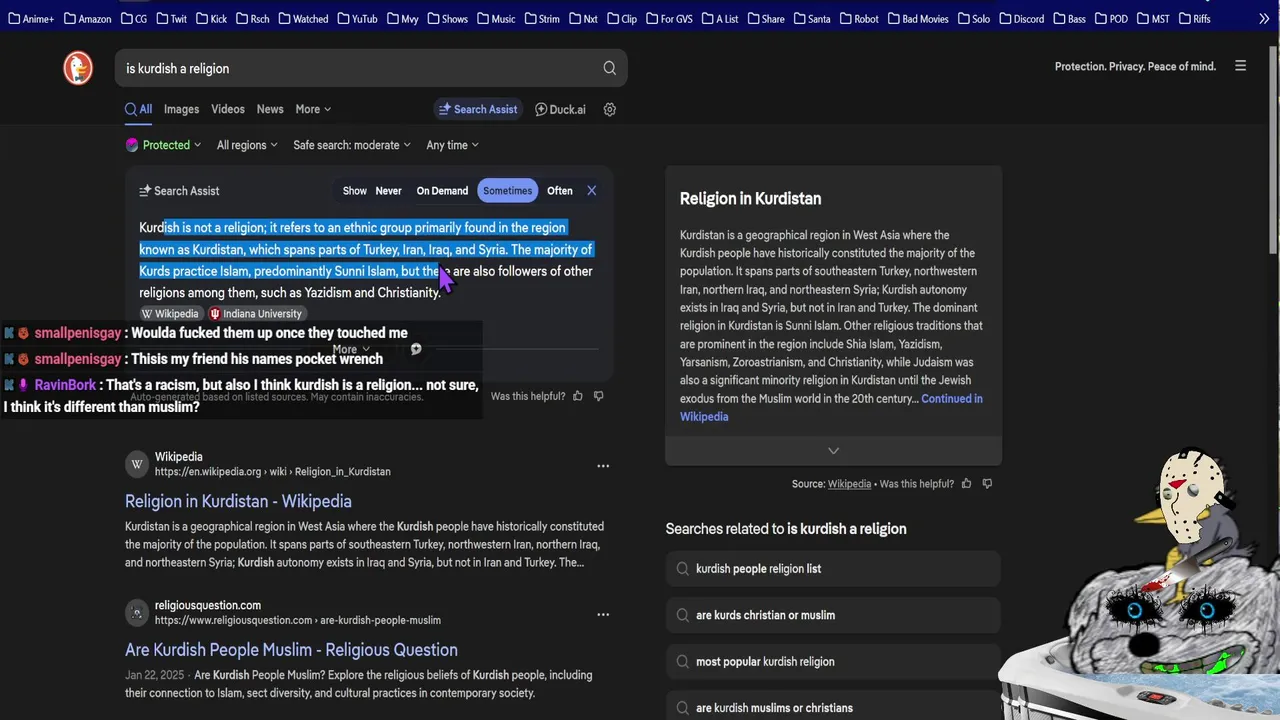Screen dimensions: 1280x720
Task: Set Search Assist frequency to Often
Action: (560, 191)
